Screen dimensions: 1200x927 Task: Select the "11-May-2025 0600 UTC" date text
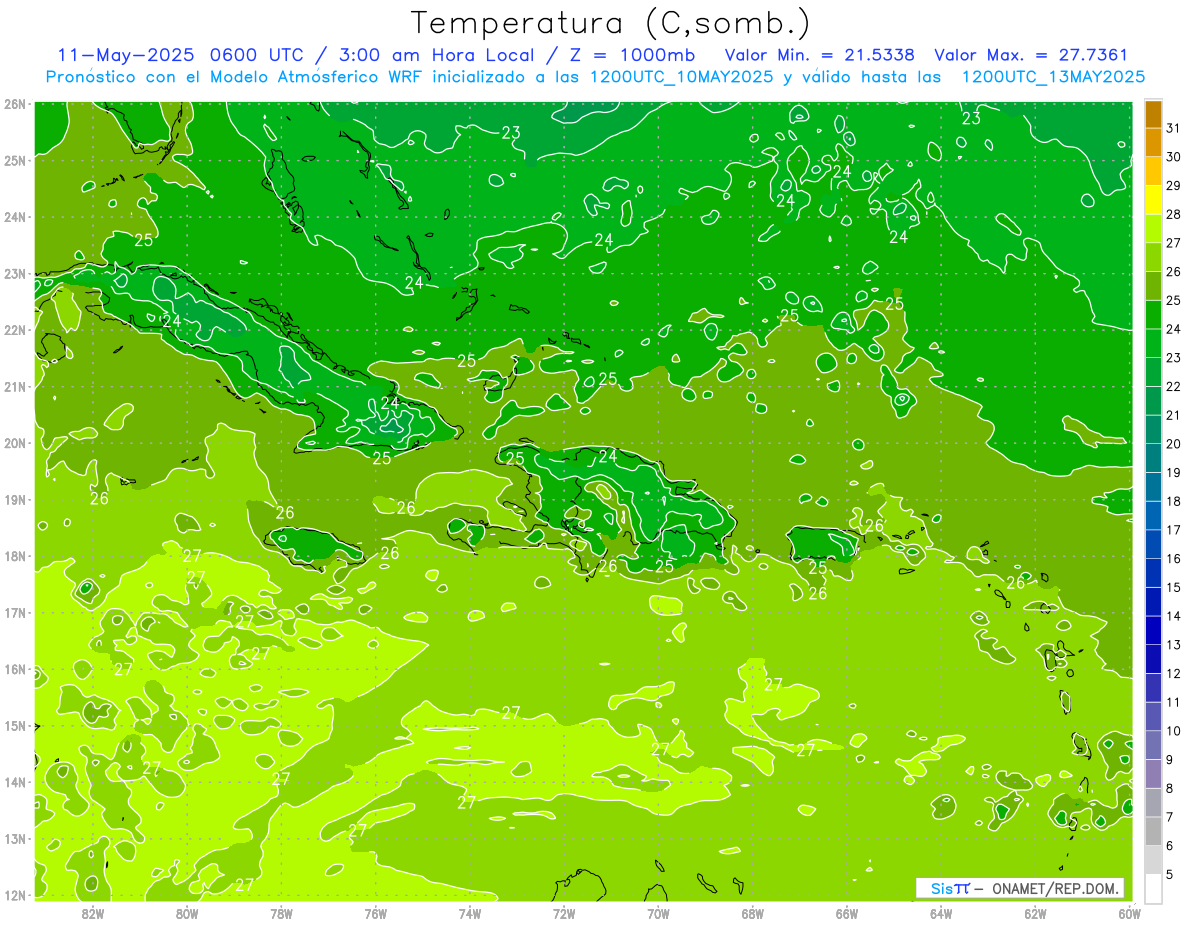tap(180, 56)
